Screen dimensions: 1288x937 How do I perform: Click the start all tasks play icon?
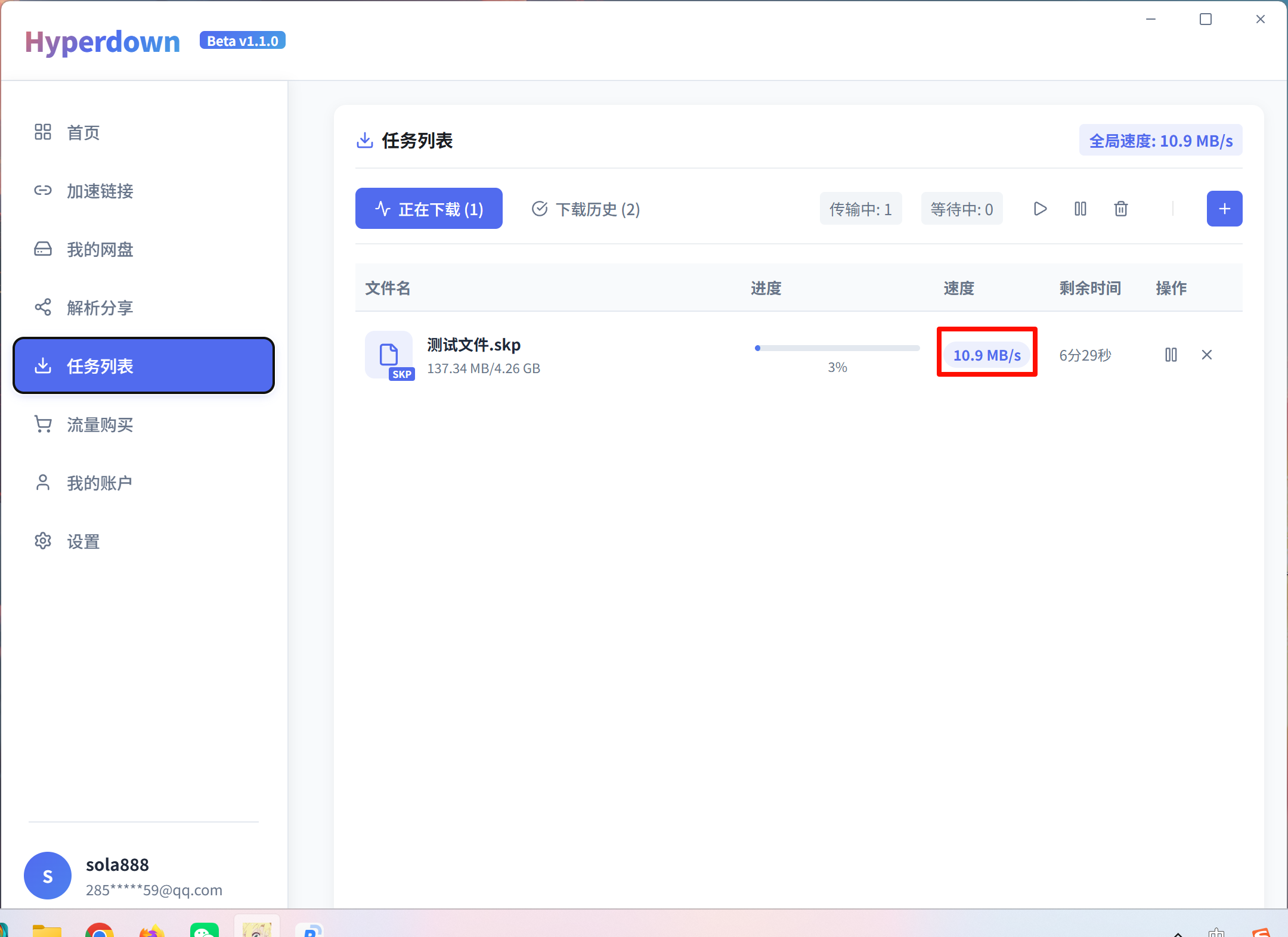tap(1040, 209)
